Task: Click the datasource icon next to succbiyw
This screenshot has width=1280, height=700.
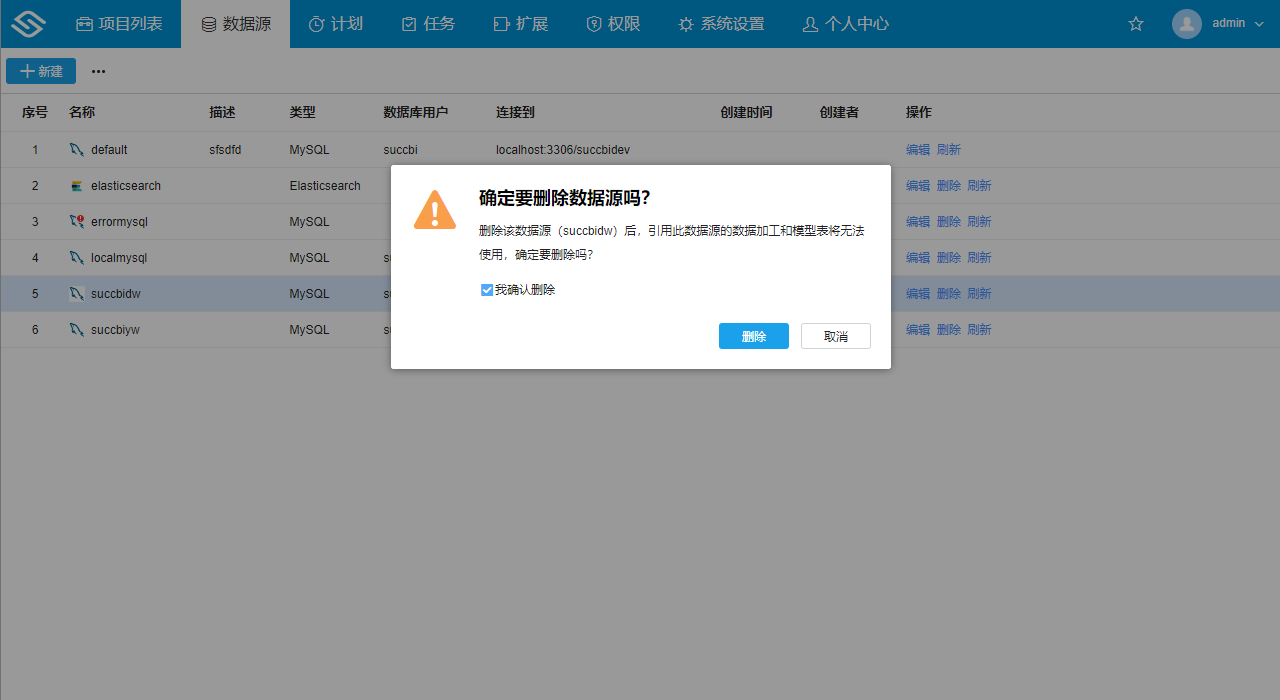Action: 79,329
